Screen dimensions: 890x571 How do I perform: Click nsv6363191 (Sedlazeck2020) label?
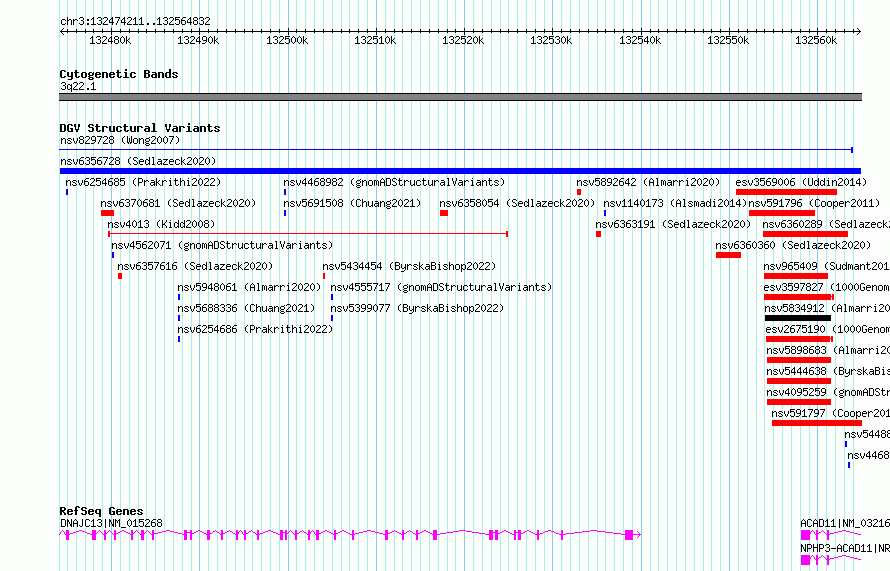(x=673, y=224)
